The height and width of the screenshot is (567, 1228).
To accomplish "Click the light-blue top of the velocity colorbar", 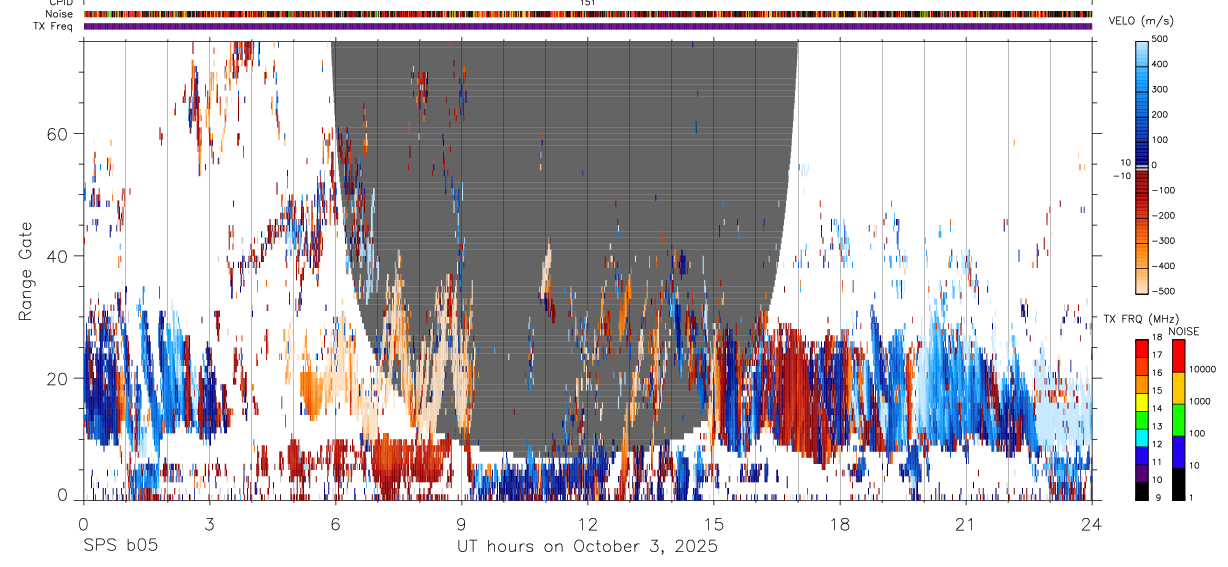I will click(x=1141, y=50).
